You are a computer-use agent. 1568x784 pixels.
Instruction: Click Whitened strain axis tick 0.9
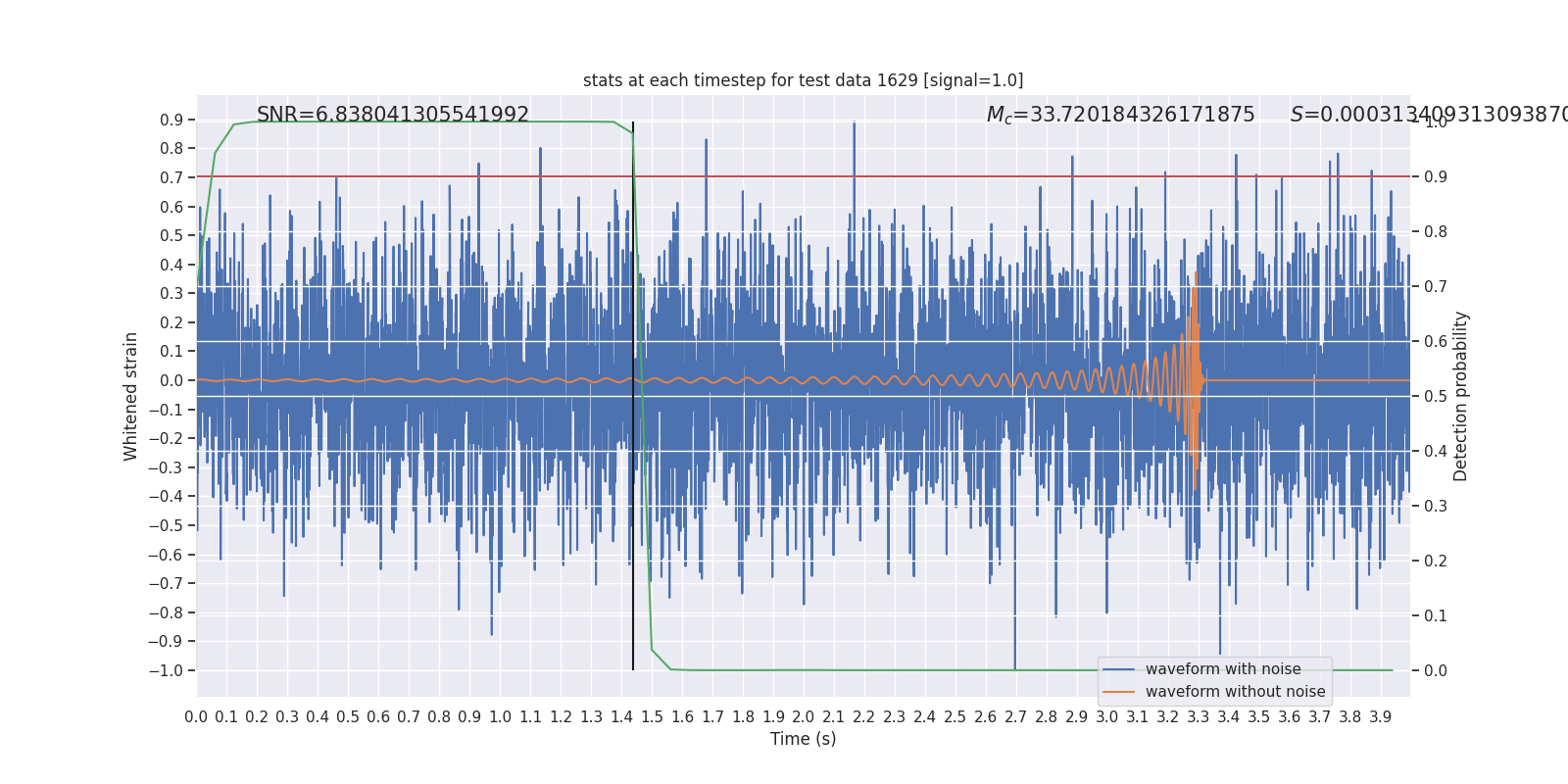click(x=171, y=121)
